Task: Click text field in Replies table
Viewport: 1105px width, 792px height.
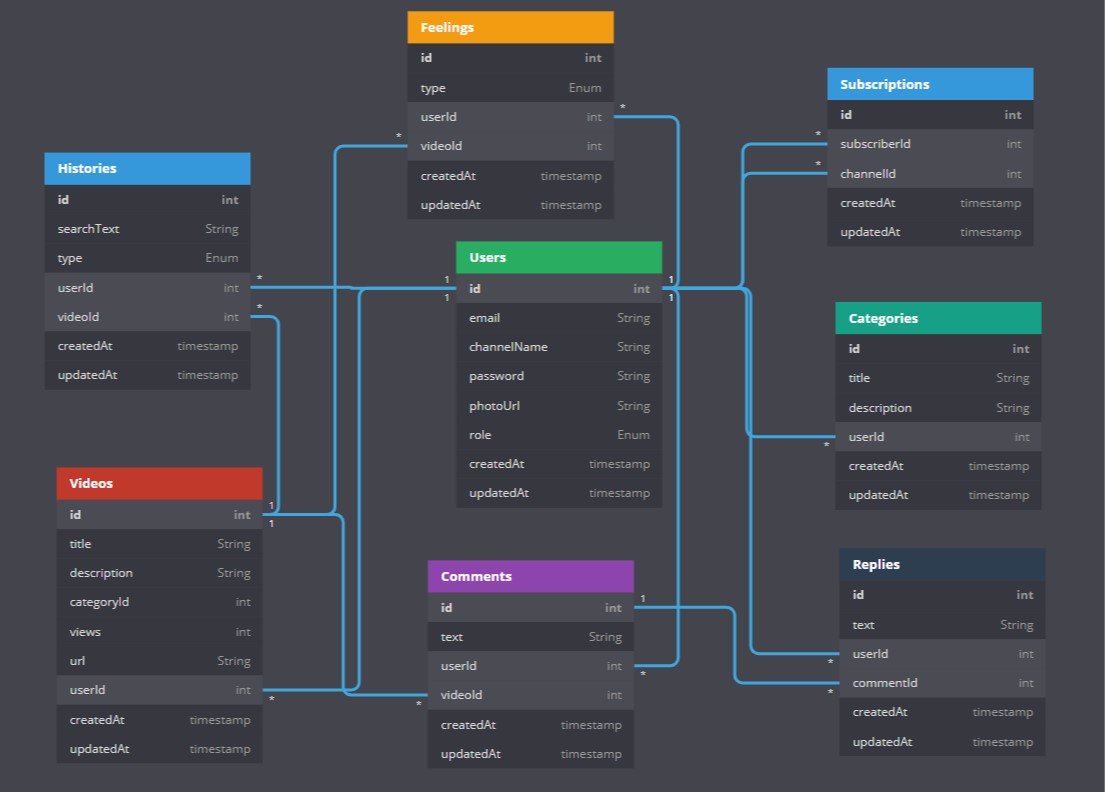Action: coord(942,625)
